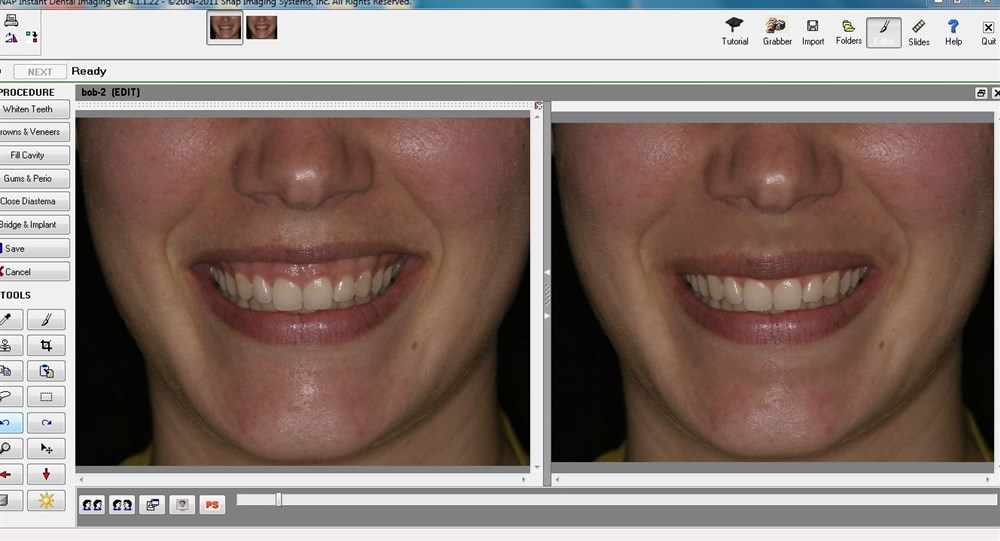Click the bottom slider handle
The height and width of the screenshot is (541, 1000).
[x=279, y=500]
